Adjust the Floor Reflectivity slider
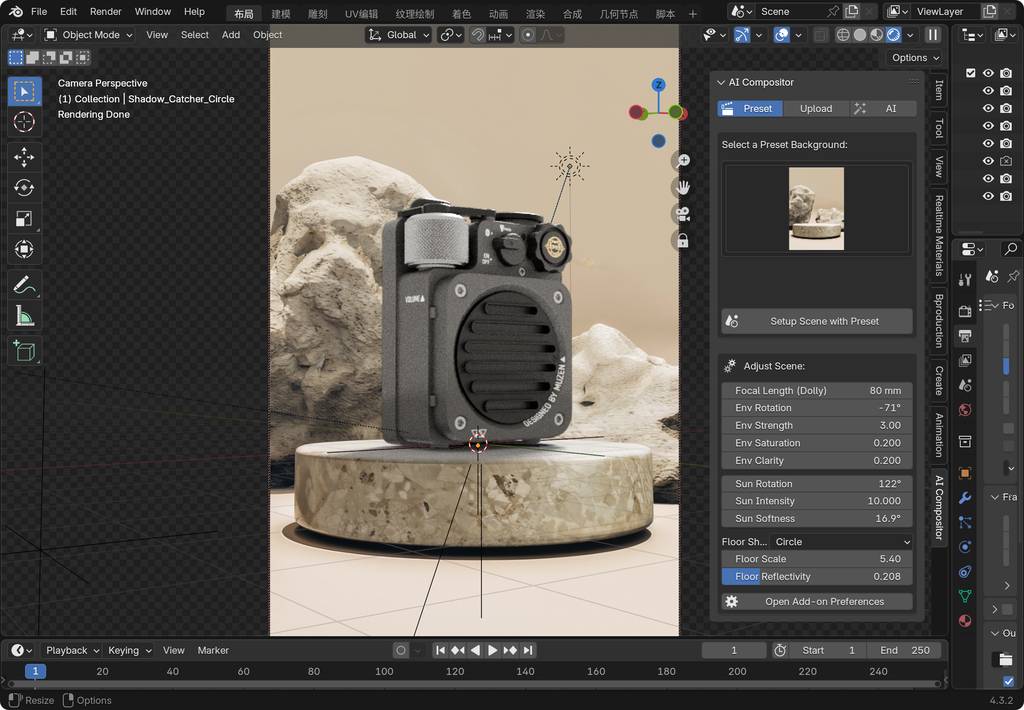This screenshot has height=710, width=1024. click(x=815, y=577)
